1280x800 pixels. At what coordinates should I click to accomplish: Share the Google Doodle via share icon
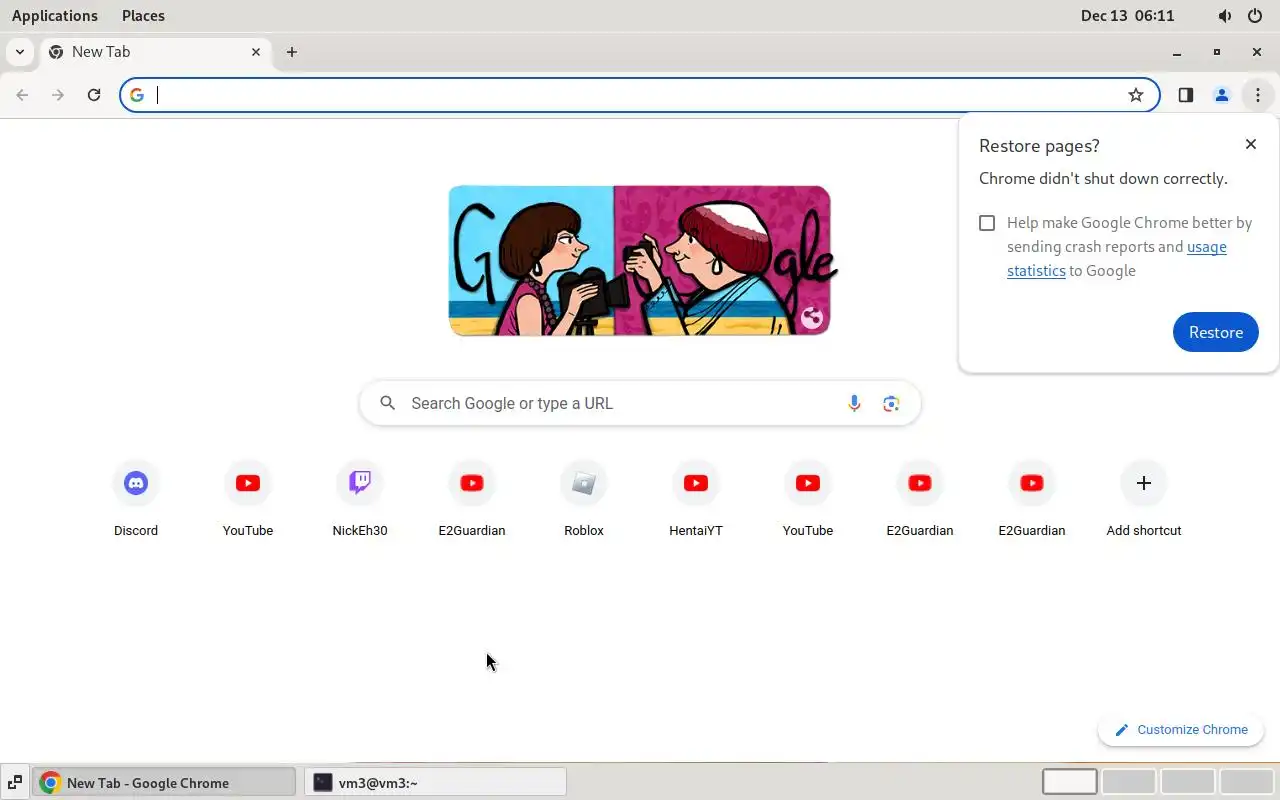click(x=812, y=318)
